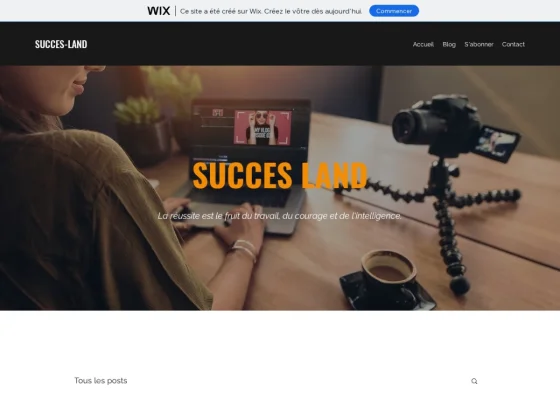The width and height of the screenshot is (560, 420).
Task: Click the empty dark header bar area
Action: (250, 44)
